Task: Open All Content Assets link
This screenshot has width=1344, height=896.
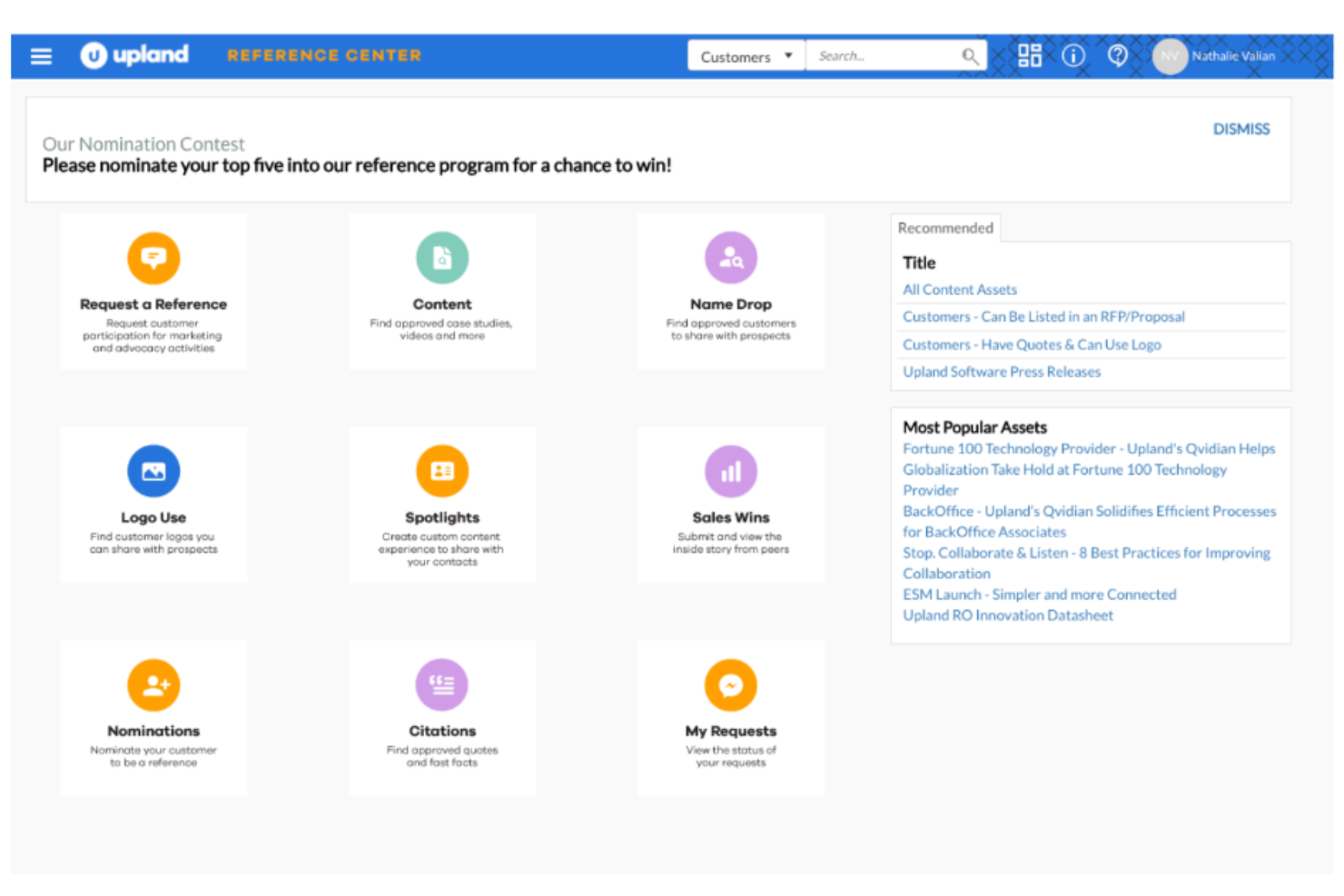Action: coord(960,290)
